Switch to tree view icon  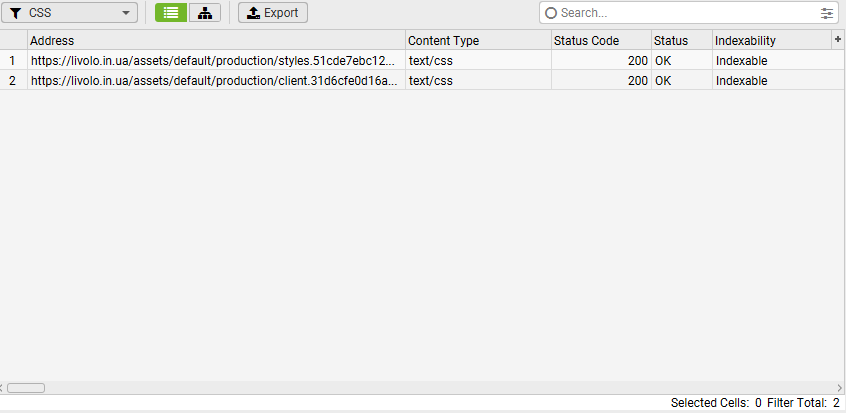click(205, 13)
